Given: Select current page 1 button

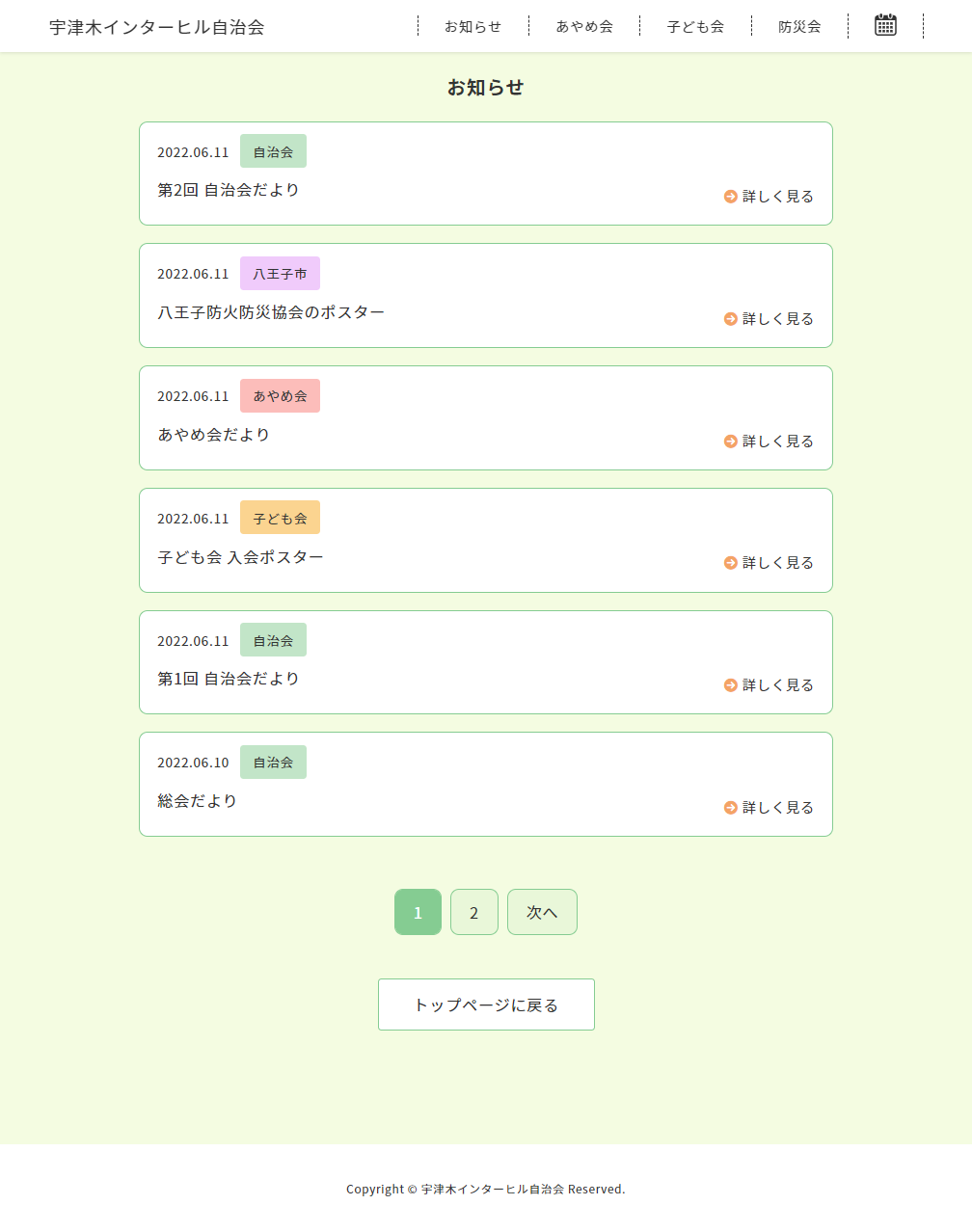Looking at the screenshot, I should tap(418, 913).
